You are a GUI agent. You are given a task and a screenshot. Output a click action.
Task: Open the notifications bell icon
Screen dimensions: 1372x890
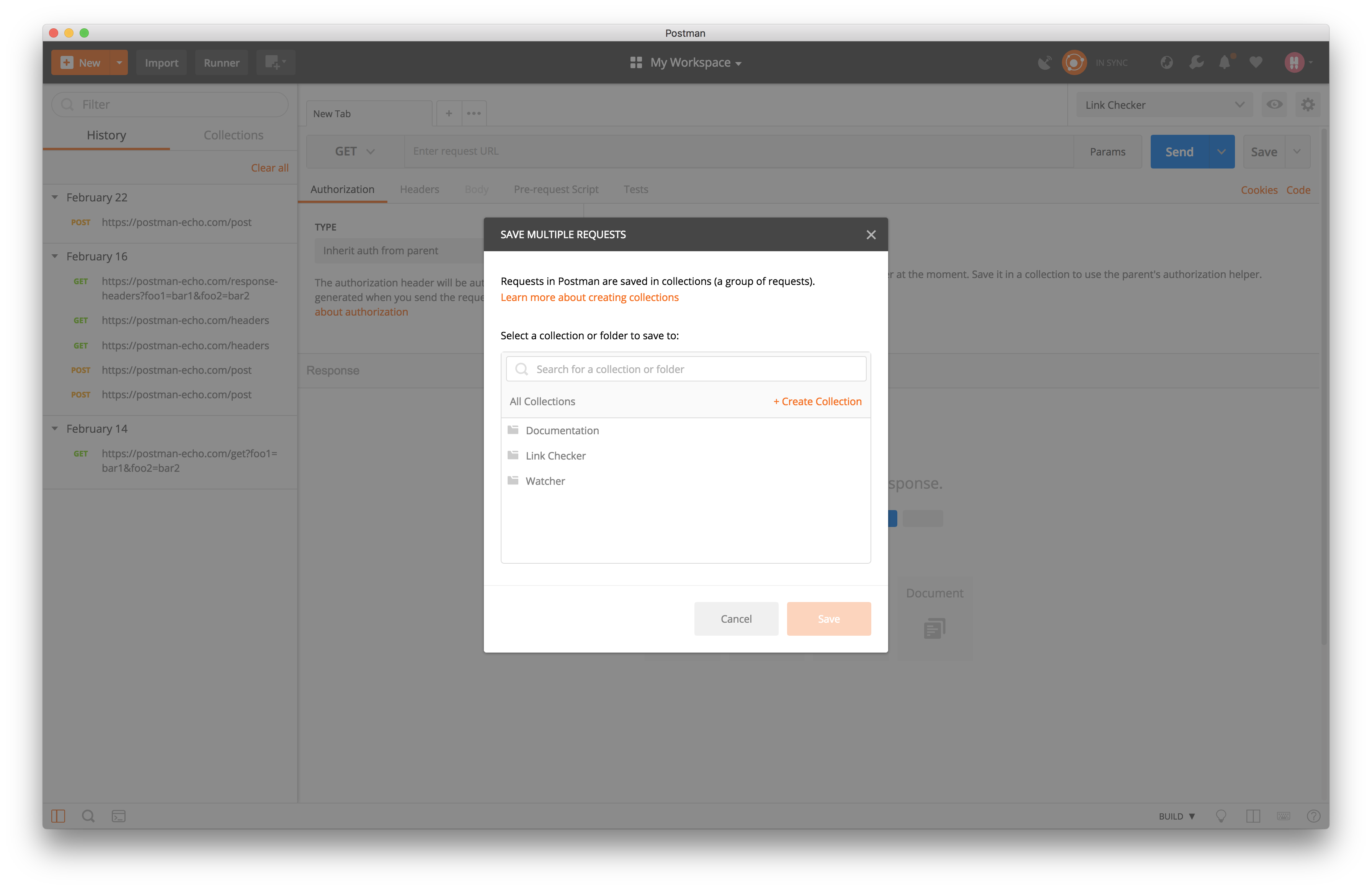click(x=1225, y=62)
